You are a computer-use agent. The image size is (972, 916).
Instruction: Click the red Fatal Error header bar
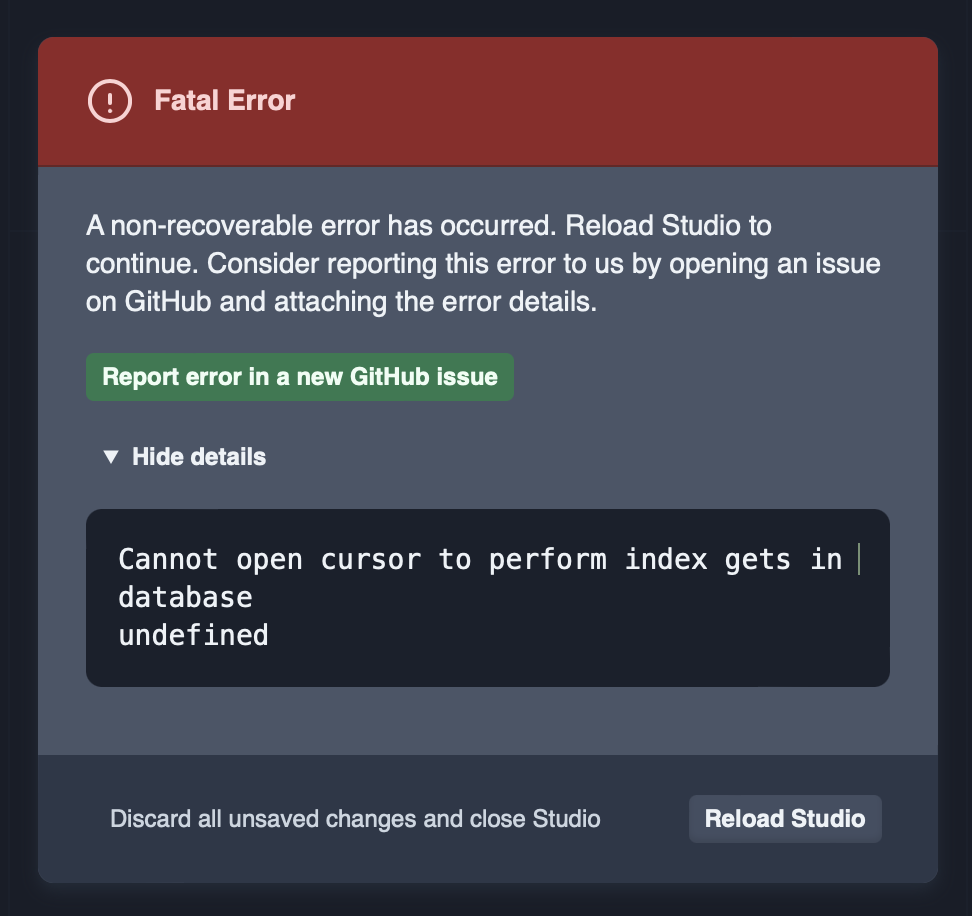(x=600, y=100)
